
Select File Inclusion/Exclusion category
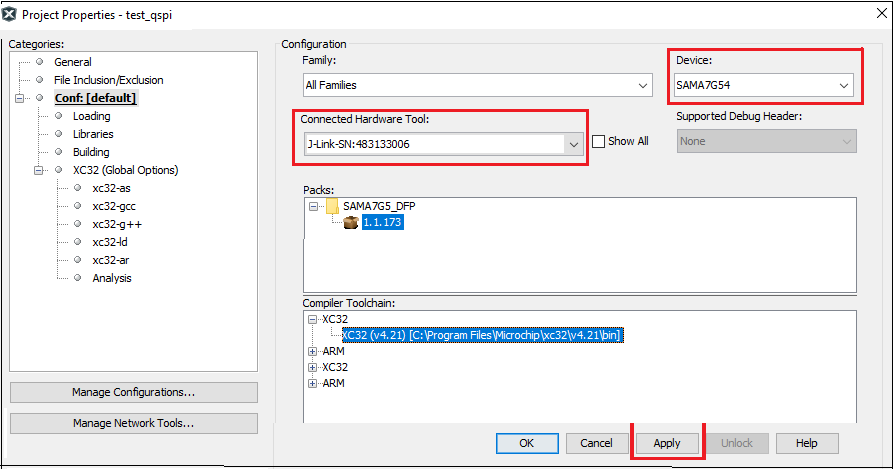click(109, 80)
